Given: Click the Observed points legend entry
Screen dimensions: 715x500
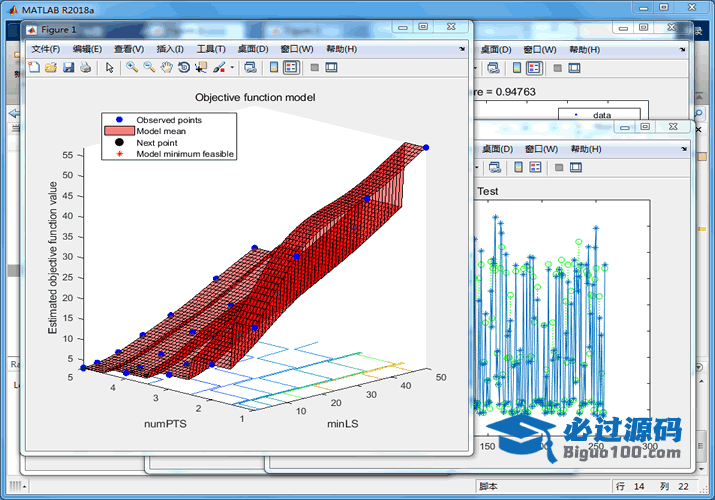Looking at the screenshot, I should (169, 120).
